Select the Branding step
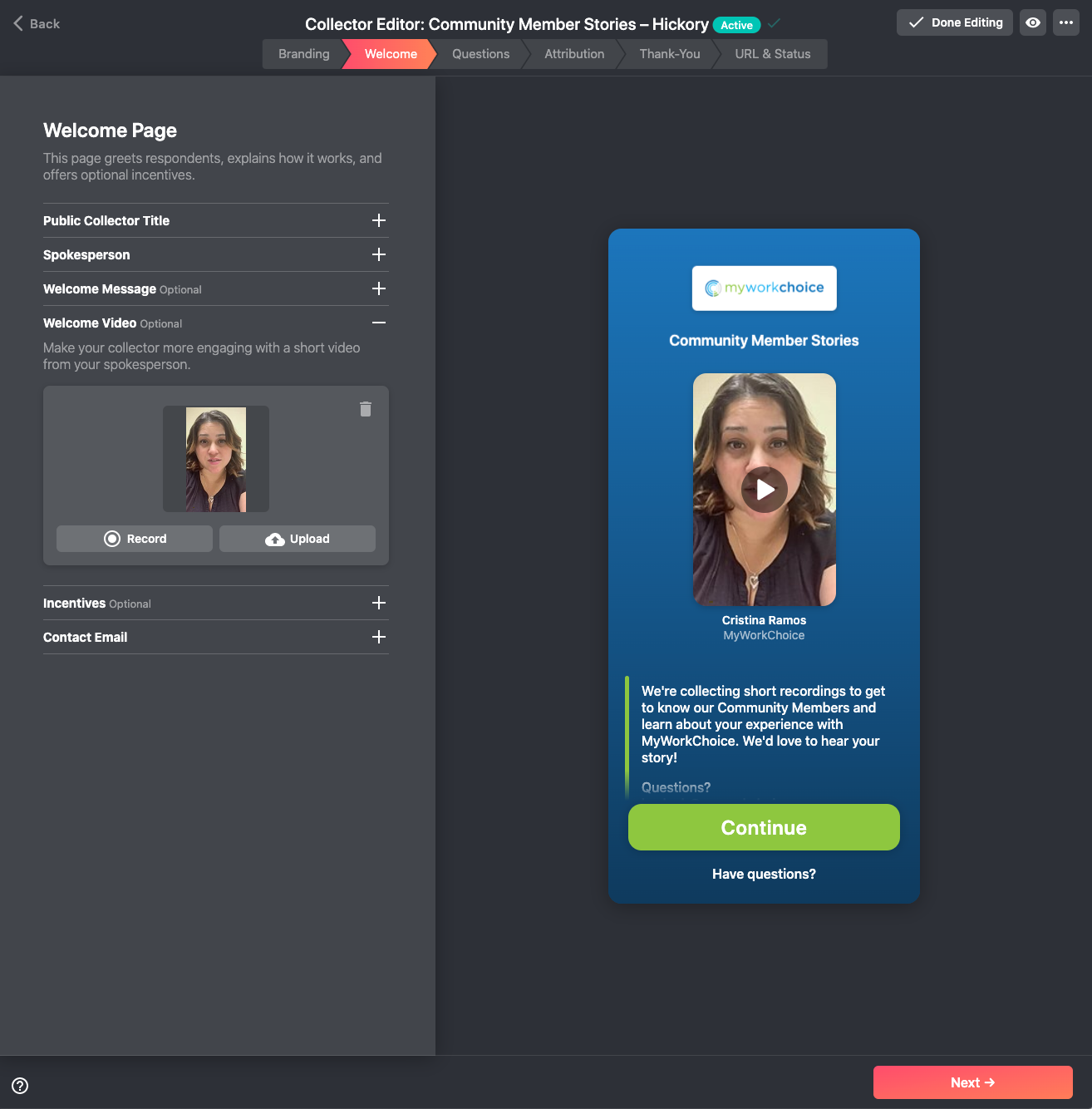1092x1109 pixels. [303, 53]
